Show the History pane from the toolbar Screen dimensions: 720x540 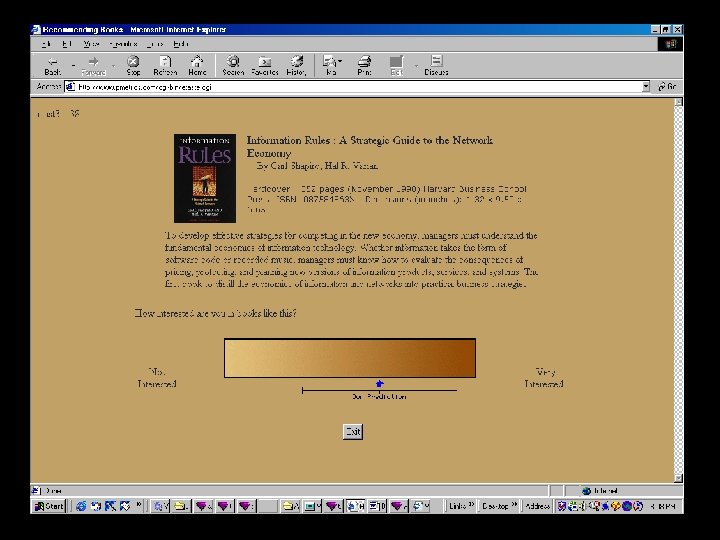coord(296,66)
